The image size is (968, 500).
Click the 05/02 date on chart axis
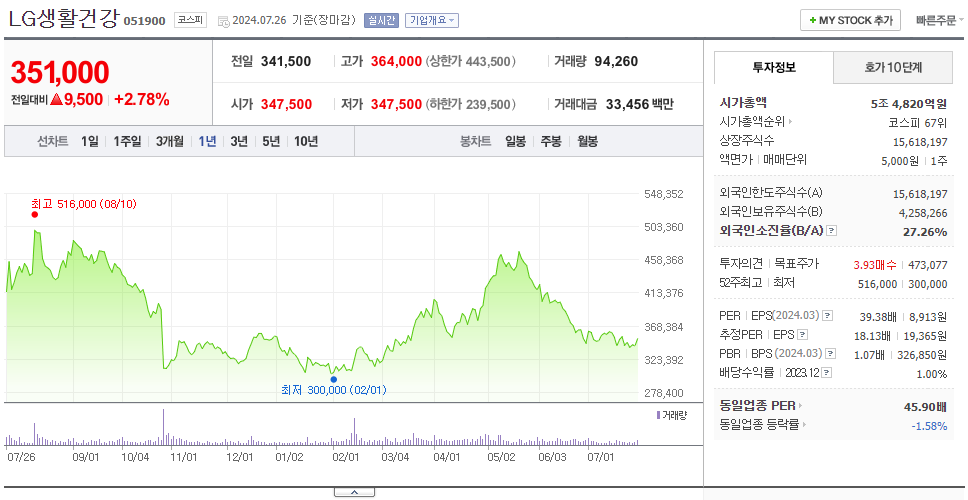(501, 457)
